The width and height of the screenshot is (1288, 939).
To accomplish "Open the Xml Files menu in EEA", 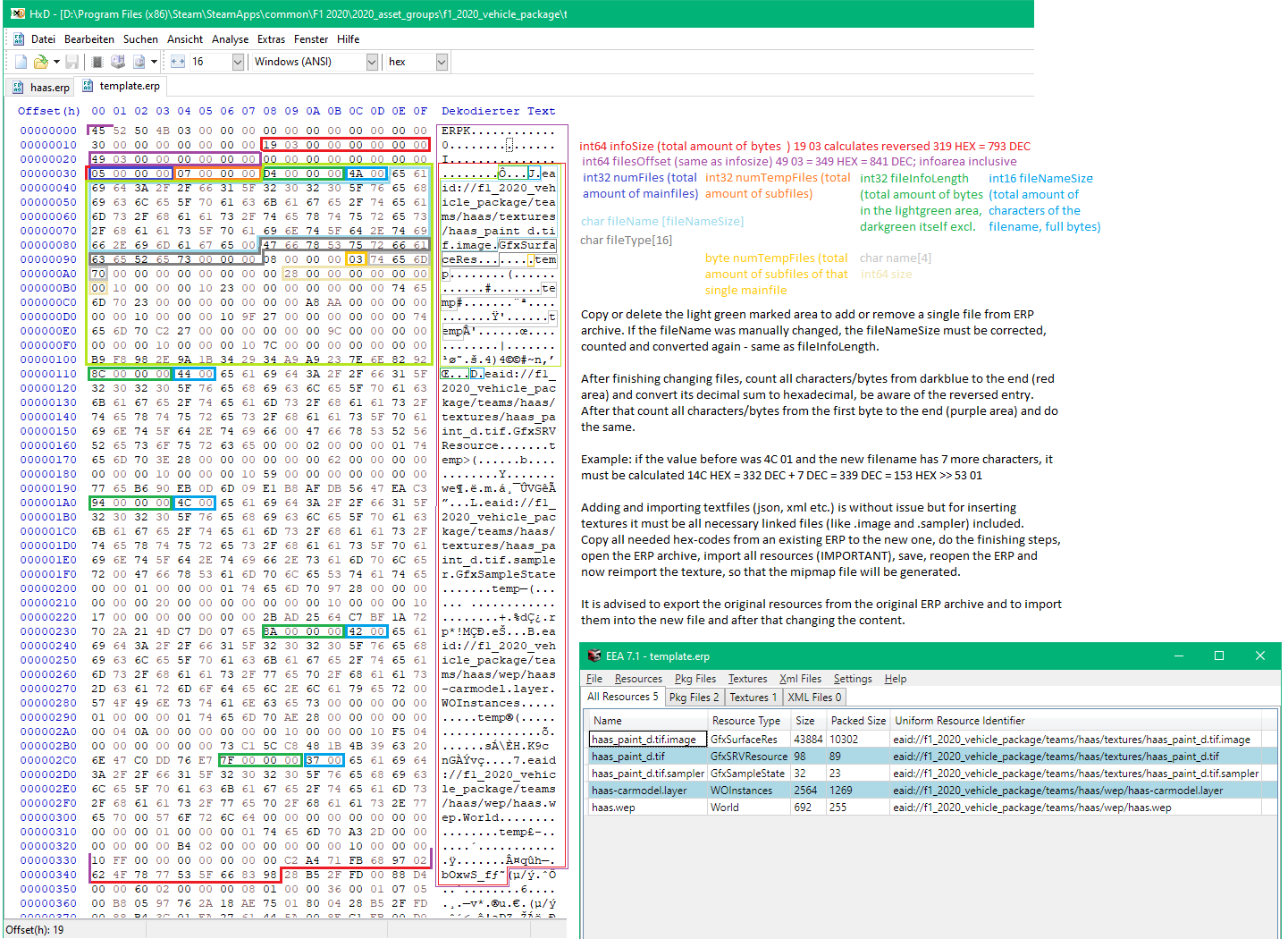I will (800, 679).
